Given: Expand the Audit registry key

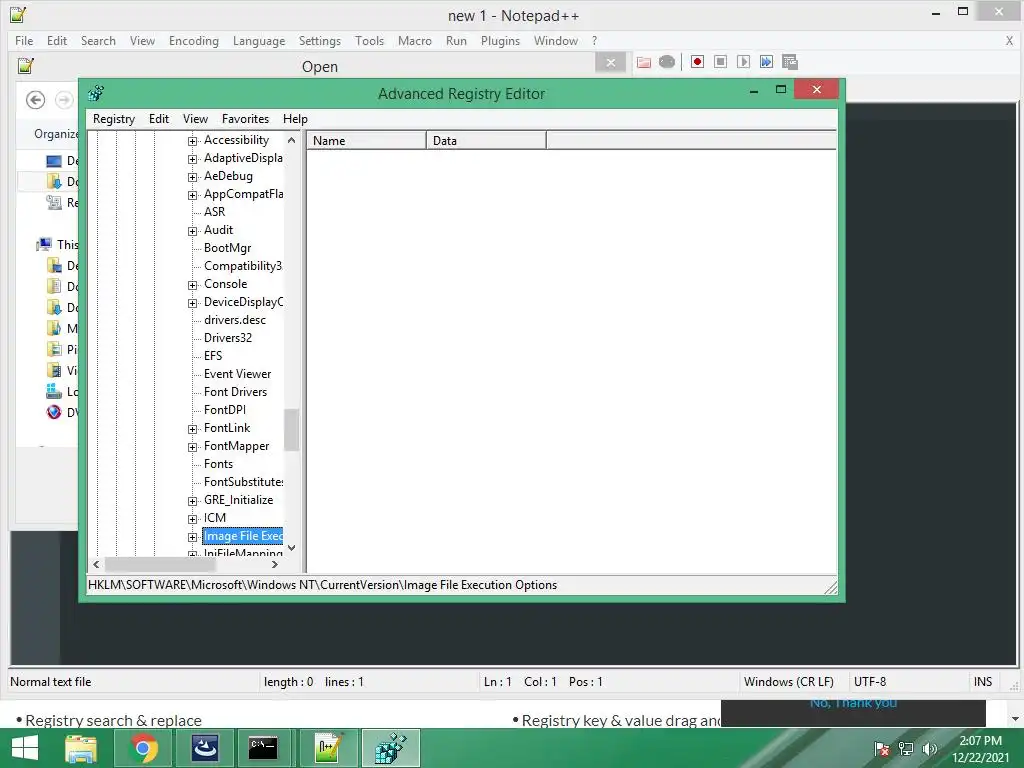Looking at the screenshot, I should click(192, 231).
